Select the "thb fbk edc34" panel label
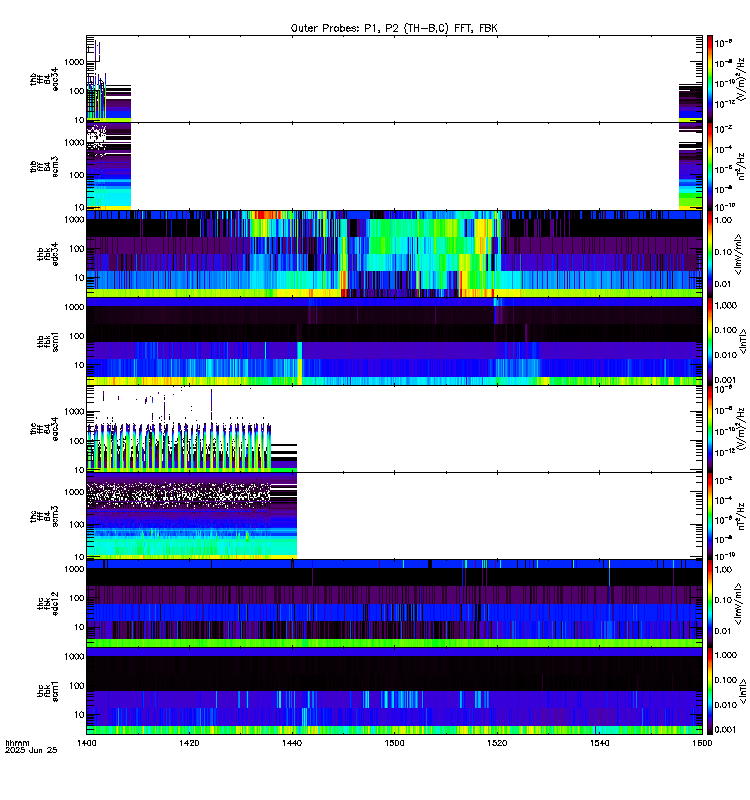 point(48,254)
